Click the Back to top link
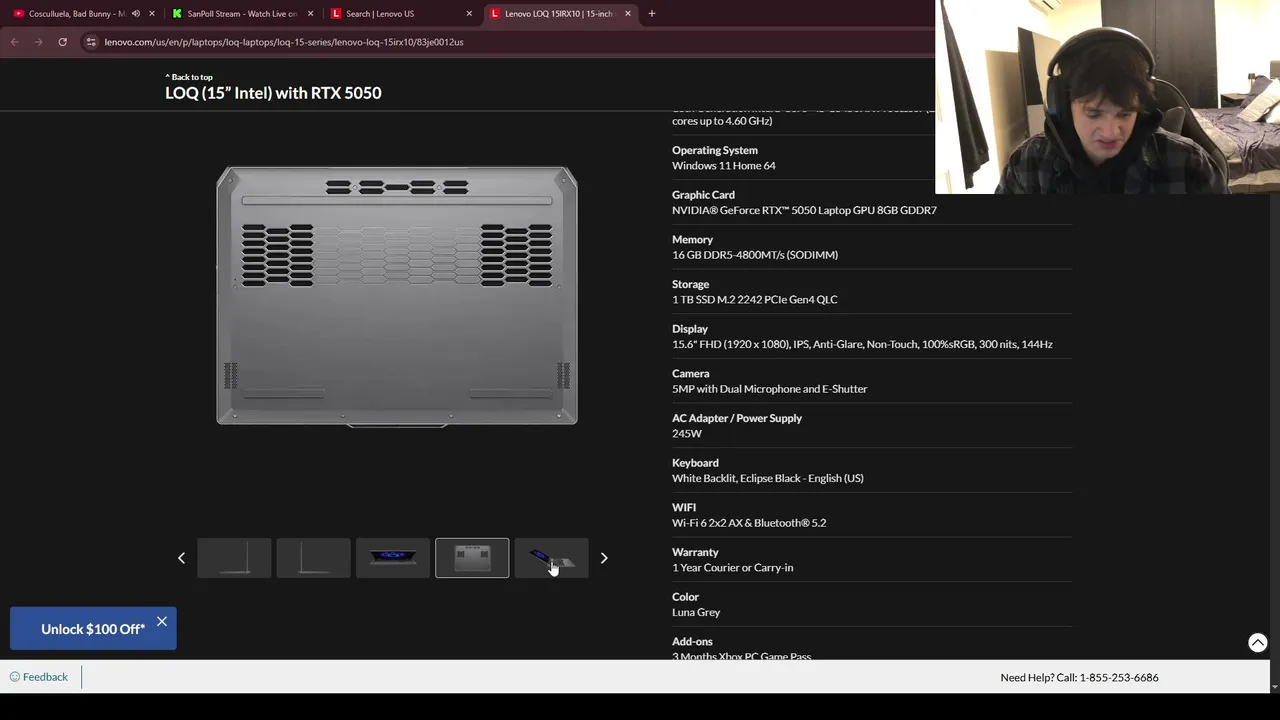 pyautogui.click(x=189, y=77)
